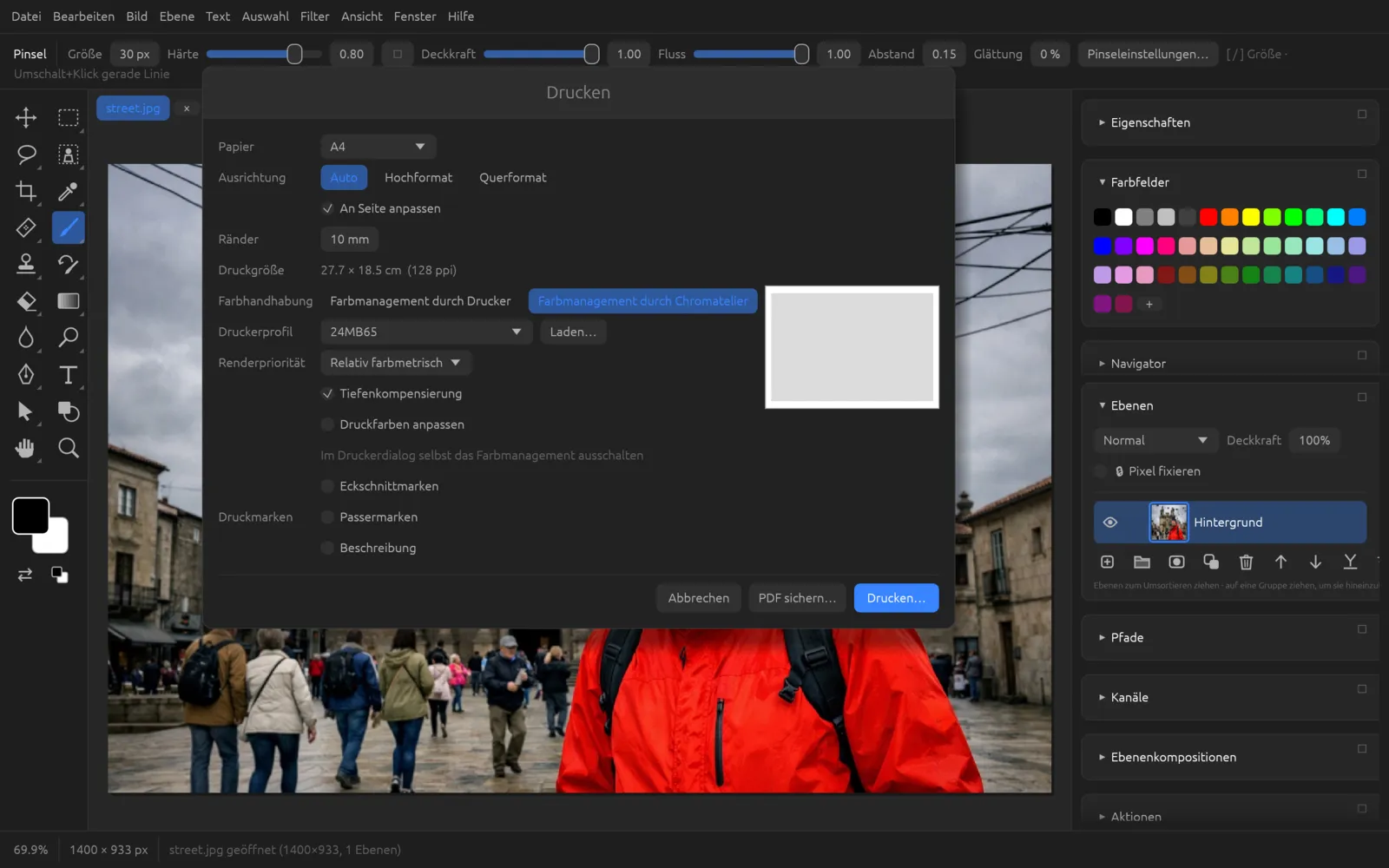The height and width of the screenshot is (868, 1389).
Task: Delete layer with trash icon
Action: pyautogui.click(x=1246, y=562)
